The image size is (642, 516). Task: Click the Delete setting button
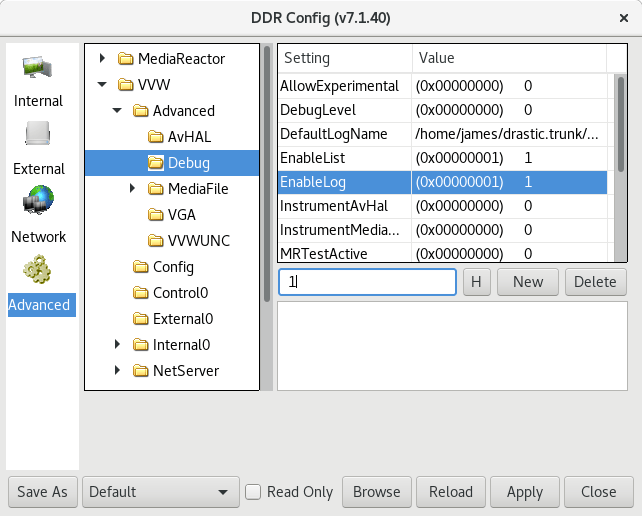[x=596, y=282]
